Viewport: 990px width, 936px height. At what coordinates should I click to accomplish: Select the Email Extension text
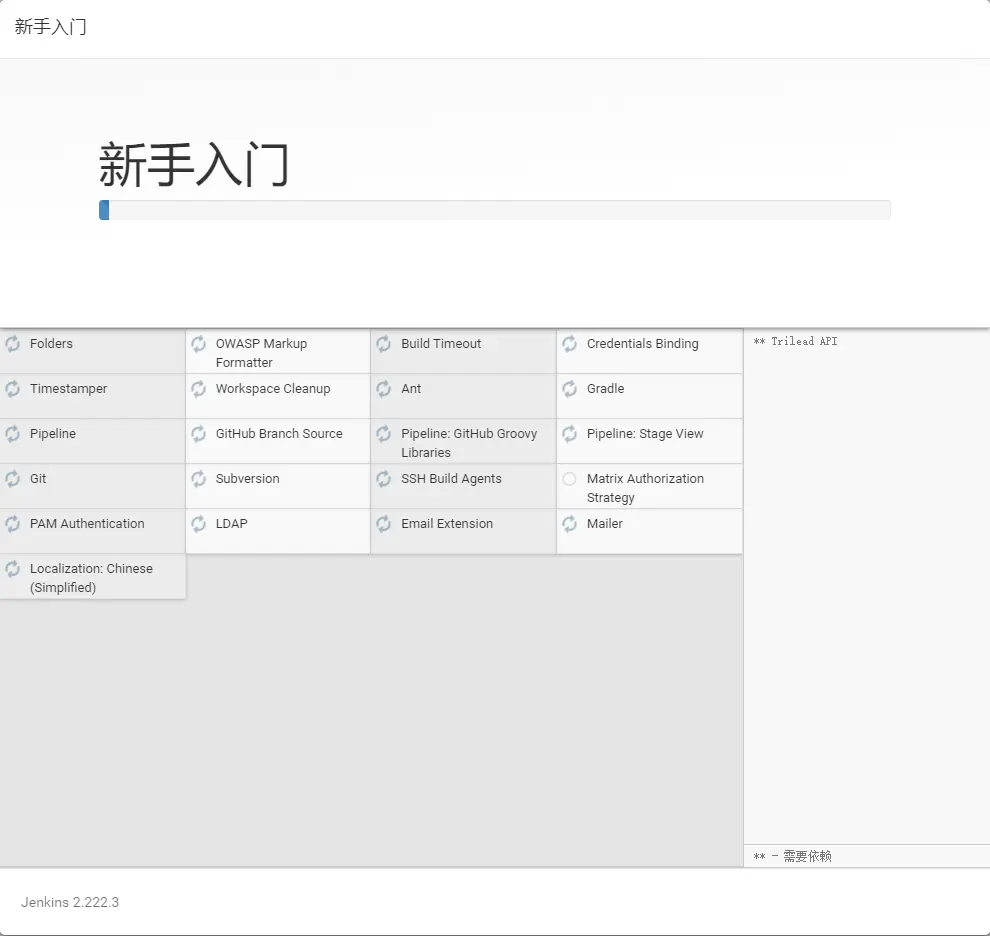(447, 524)
